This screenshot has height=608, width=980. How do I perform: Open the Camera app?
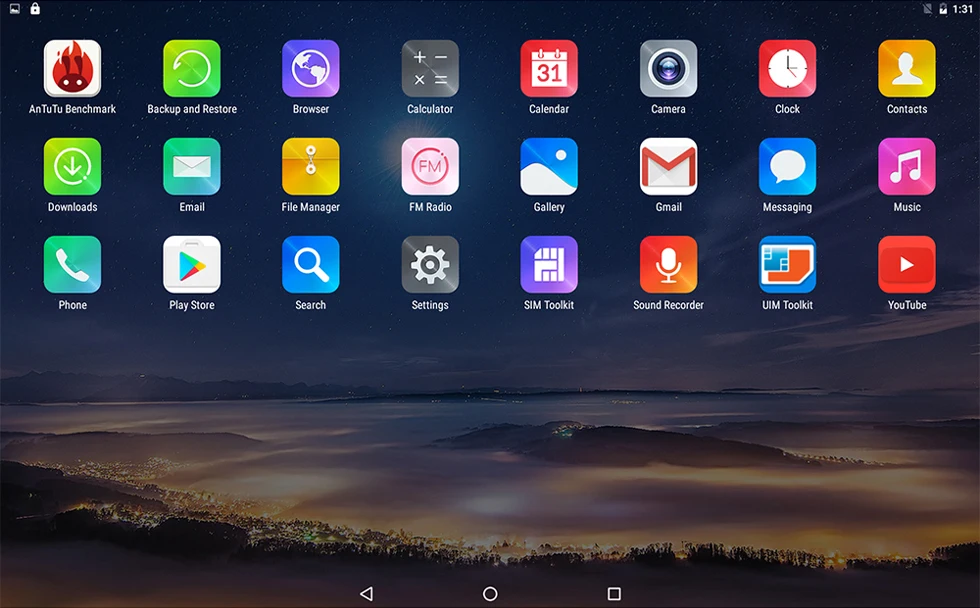[x=668, y=69]
